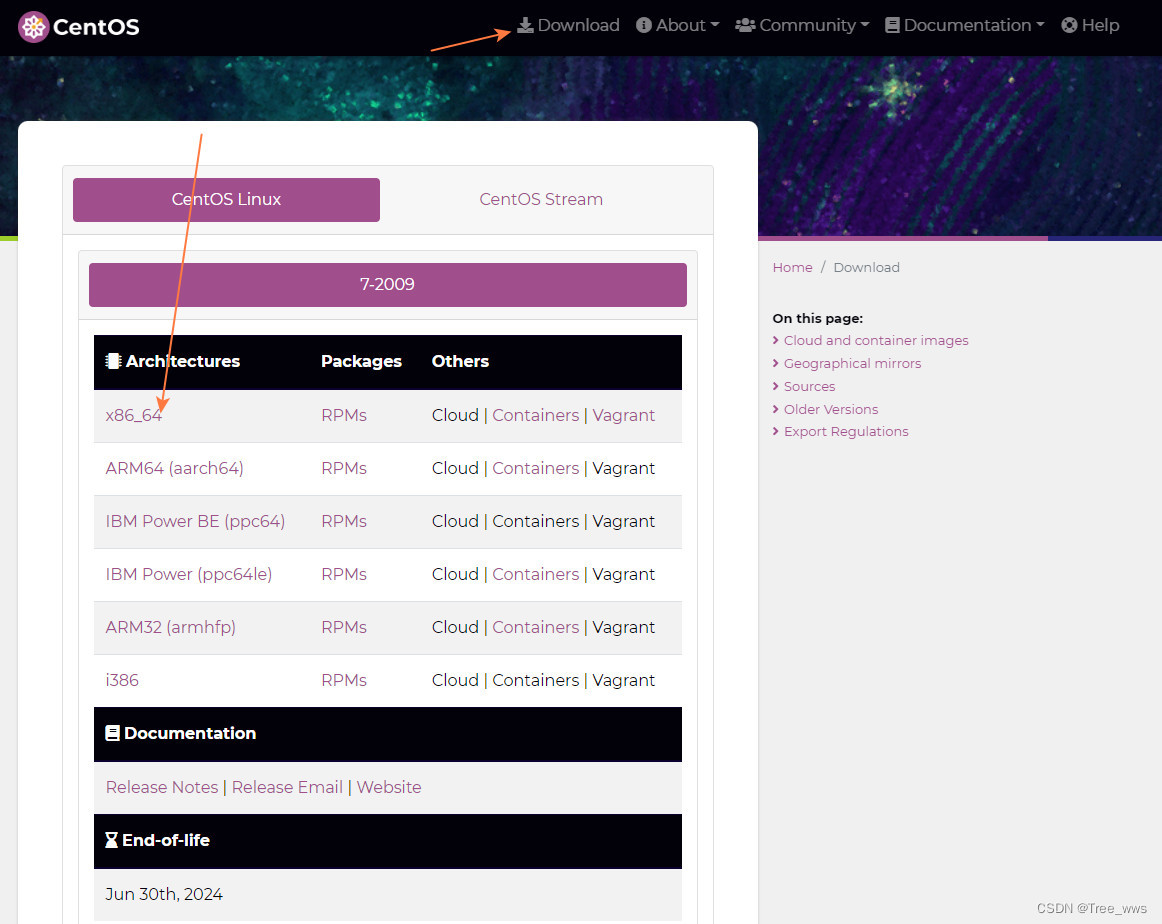Open the Help nav item

coord(1090,25)
